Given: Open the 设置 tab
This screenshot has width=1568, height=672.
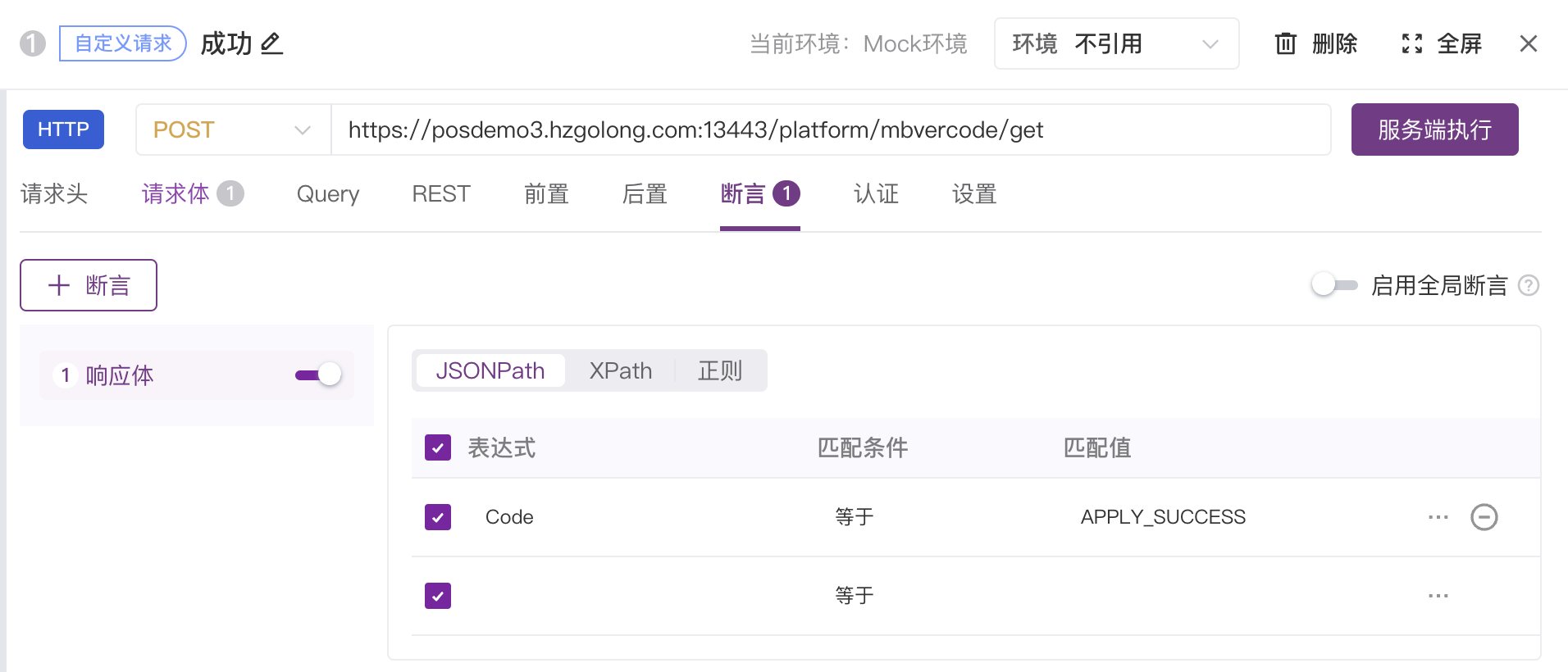Looking at the screenshot, I should pyautogui.click(x=974, y=193).
